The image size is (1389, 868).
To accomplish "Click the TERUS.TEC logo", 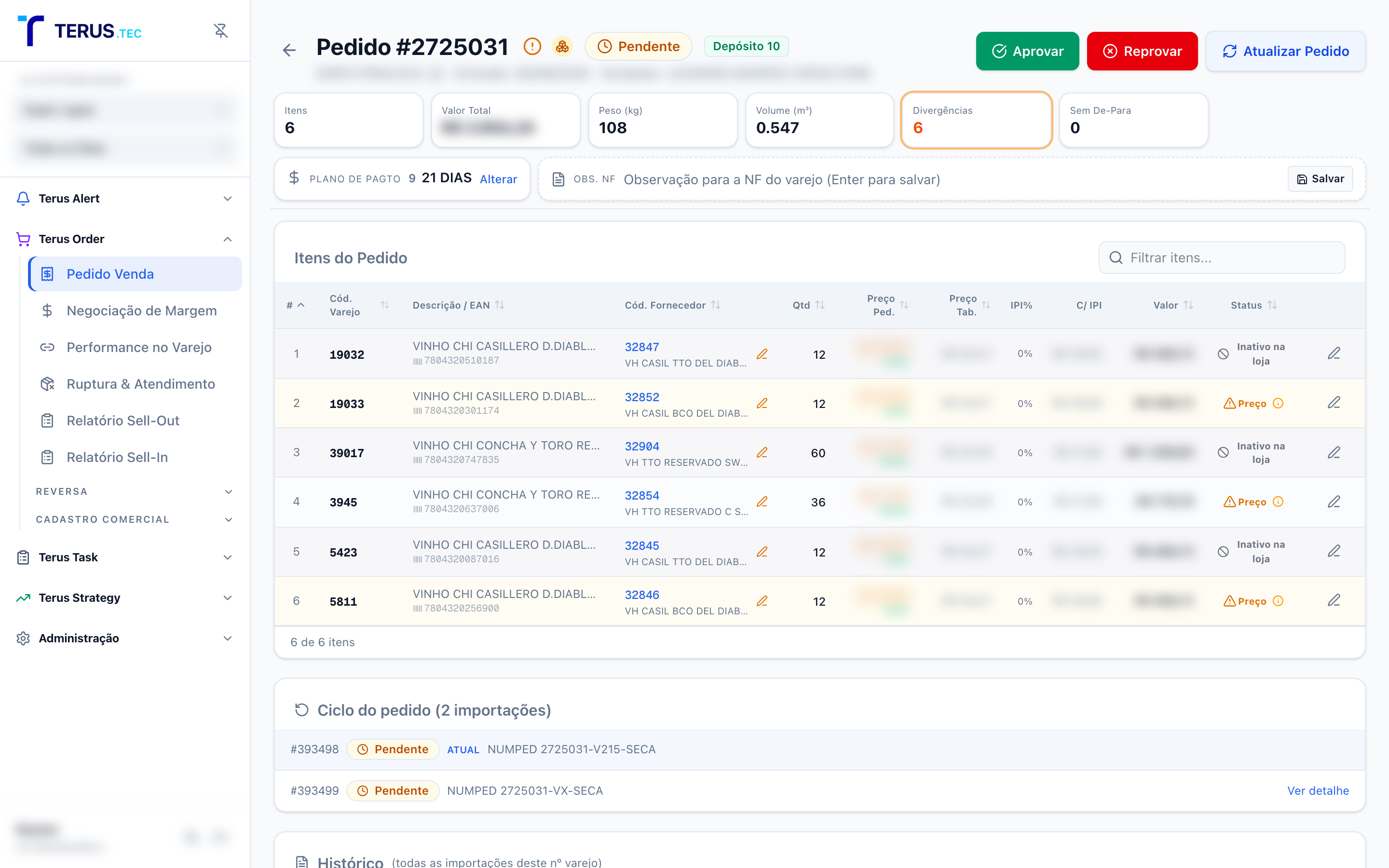I will 80,30.
